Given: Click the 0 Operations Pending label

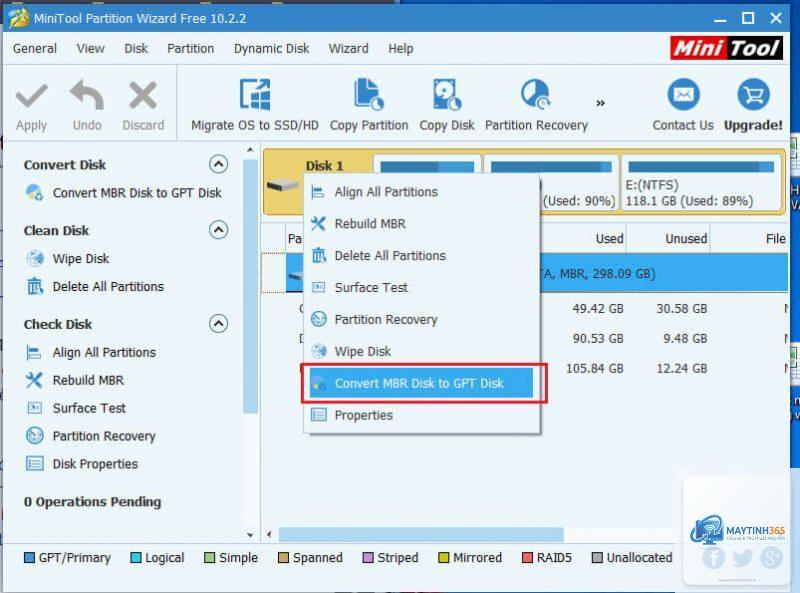Looking at the screenshot, I should click(x=92, y=502).
